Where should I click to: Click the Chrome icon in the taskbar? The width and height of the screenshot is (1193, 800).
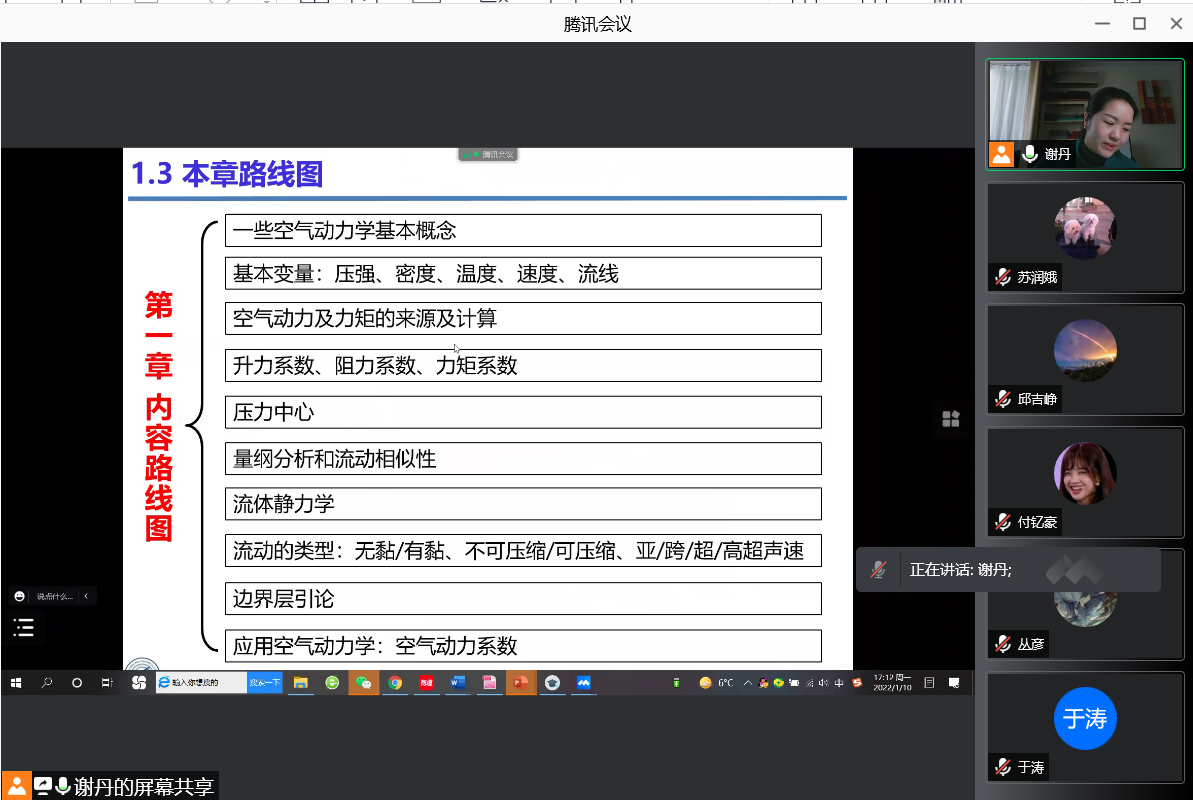pos(395,683)
